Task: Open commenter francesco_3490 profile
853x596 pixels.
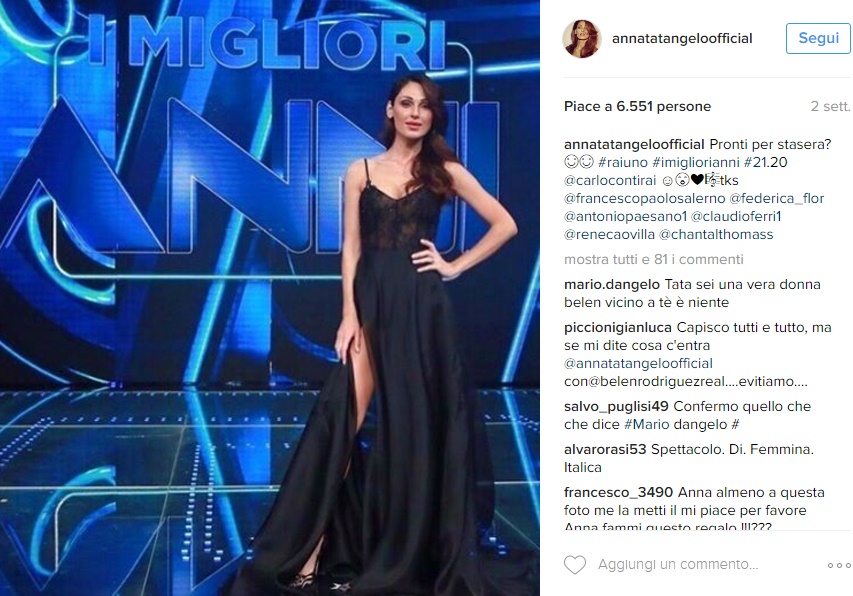Action: point(618,492)
